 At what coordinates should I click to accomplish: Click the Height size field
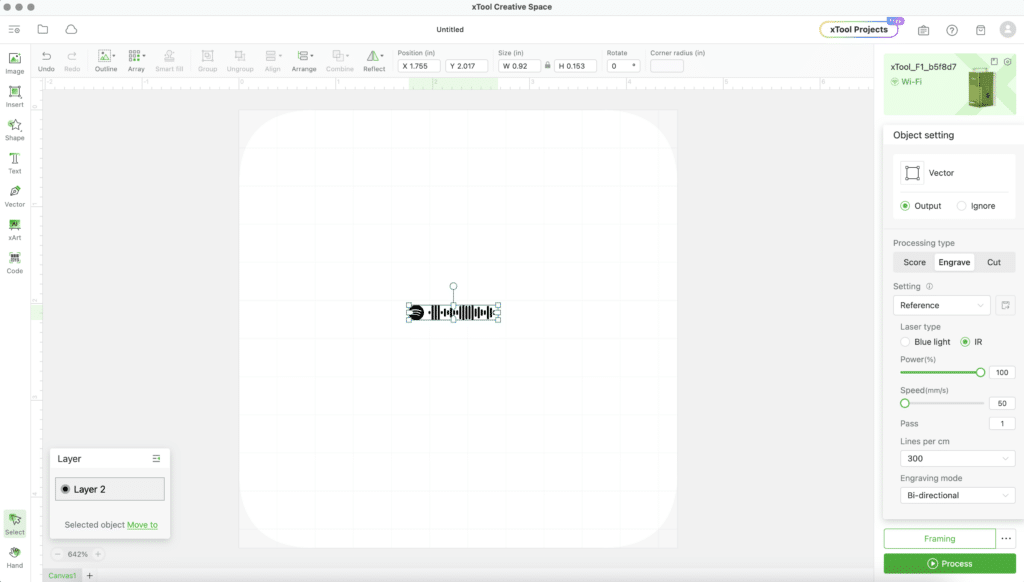click(575, 66)
